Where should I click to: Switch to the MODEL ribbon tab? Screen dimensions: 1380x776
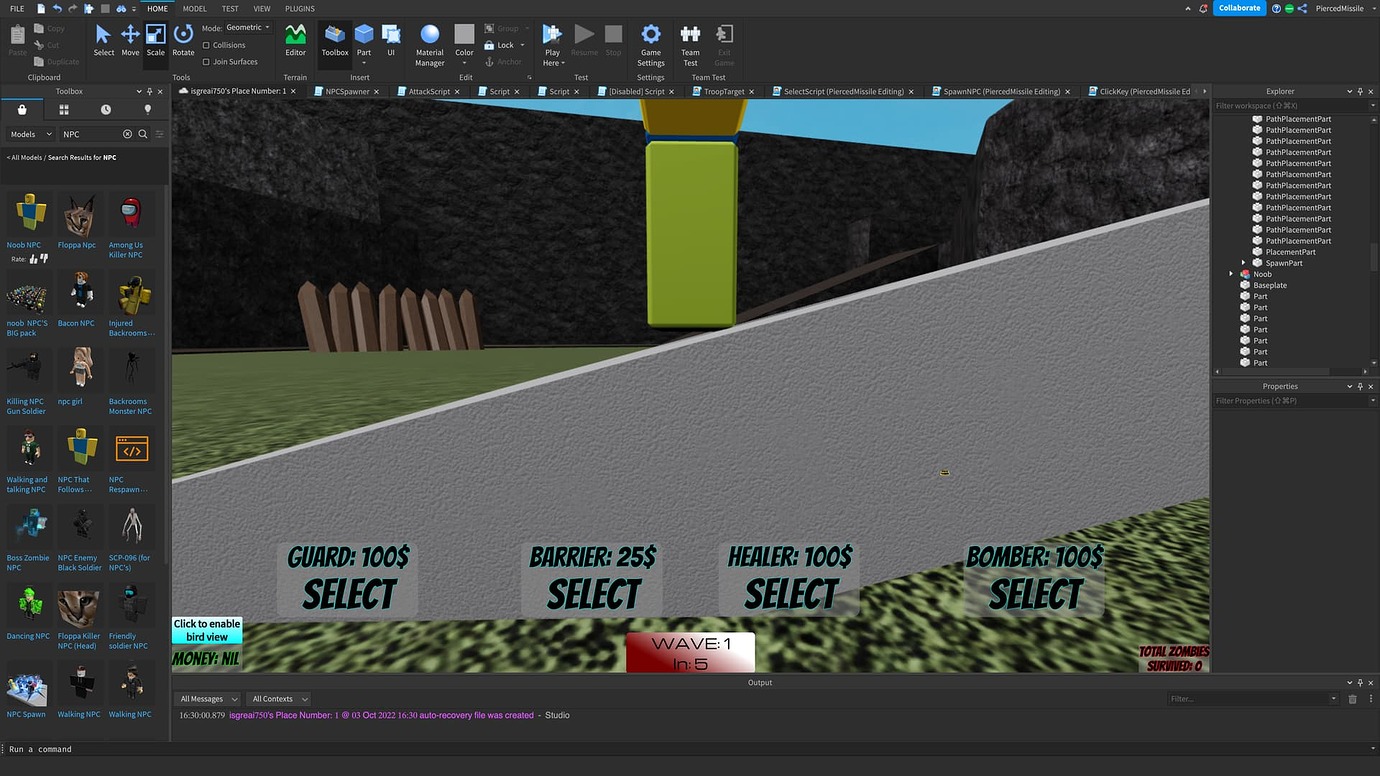coord(194,8)
